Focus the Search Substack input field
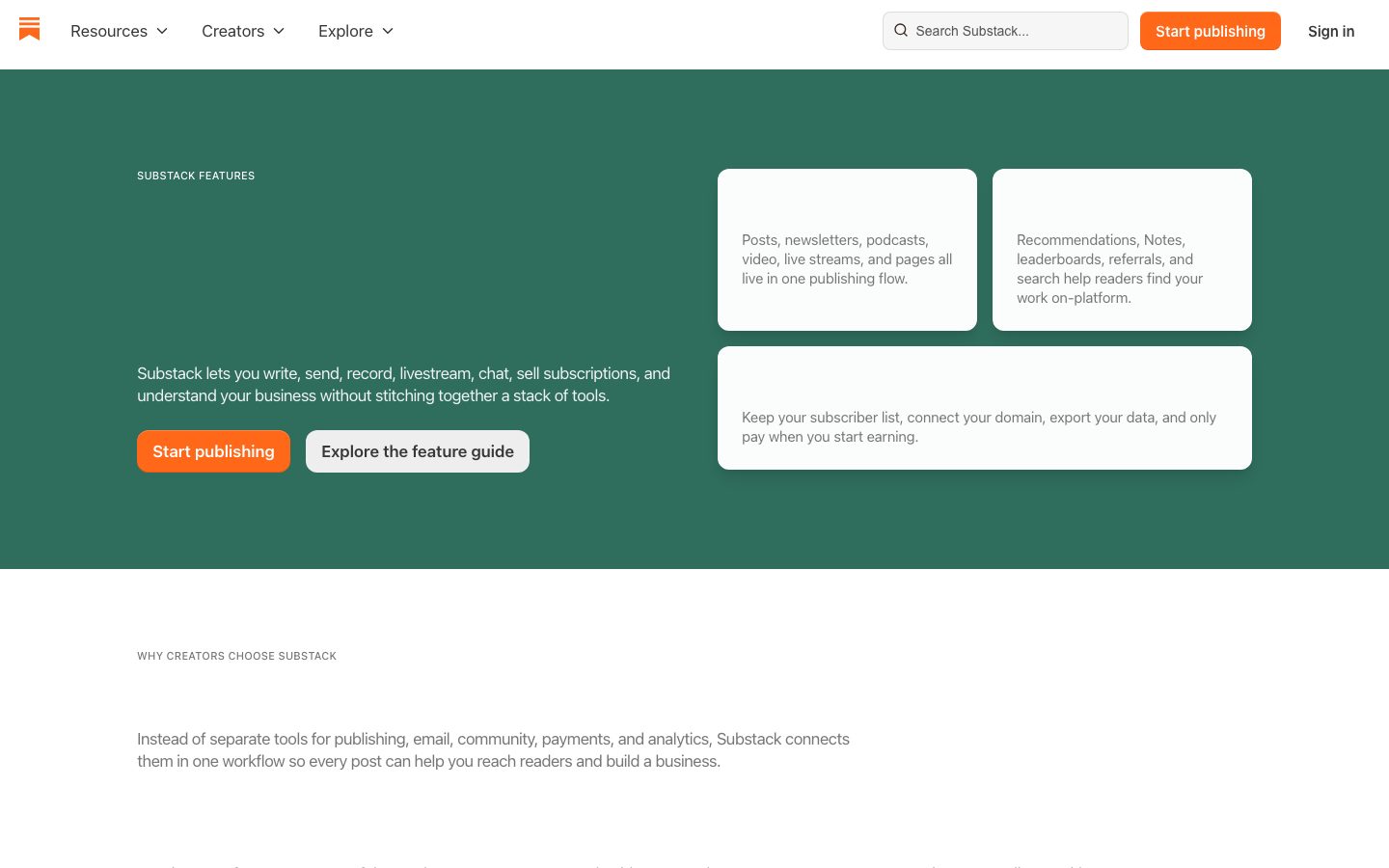This screenshot has width=1389, height=868. (1005, 31)
